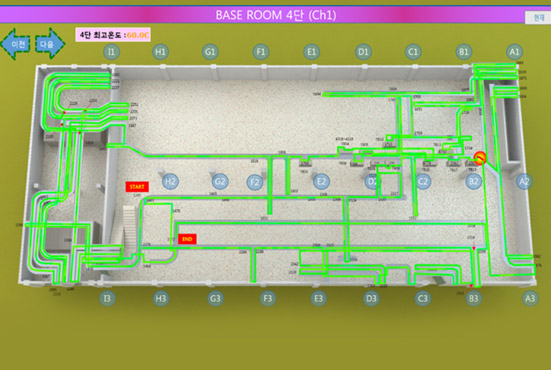The width and height of the screenshot is (551, 370).
Task: Click the red START label
Action: [137, 187]
